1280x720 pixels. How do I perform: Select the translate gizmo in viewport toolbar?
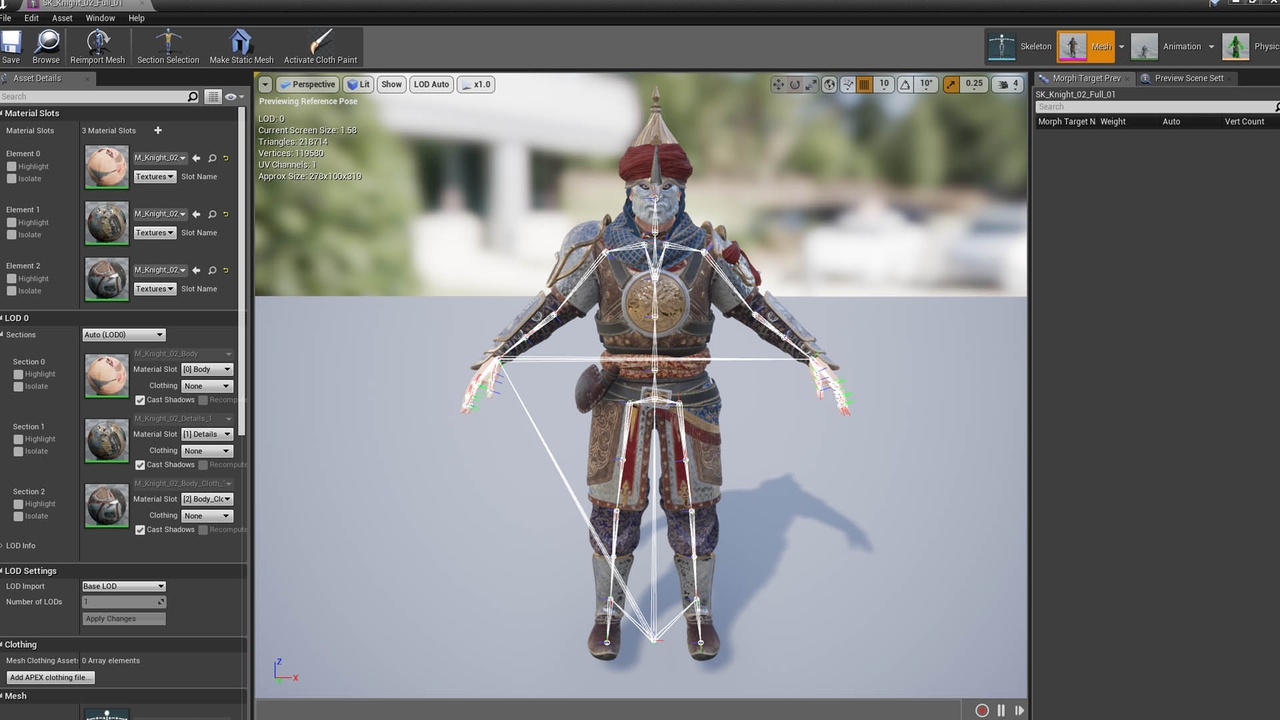pyautogui.click(x=778, y=85)
